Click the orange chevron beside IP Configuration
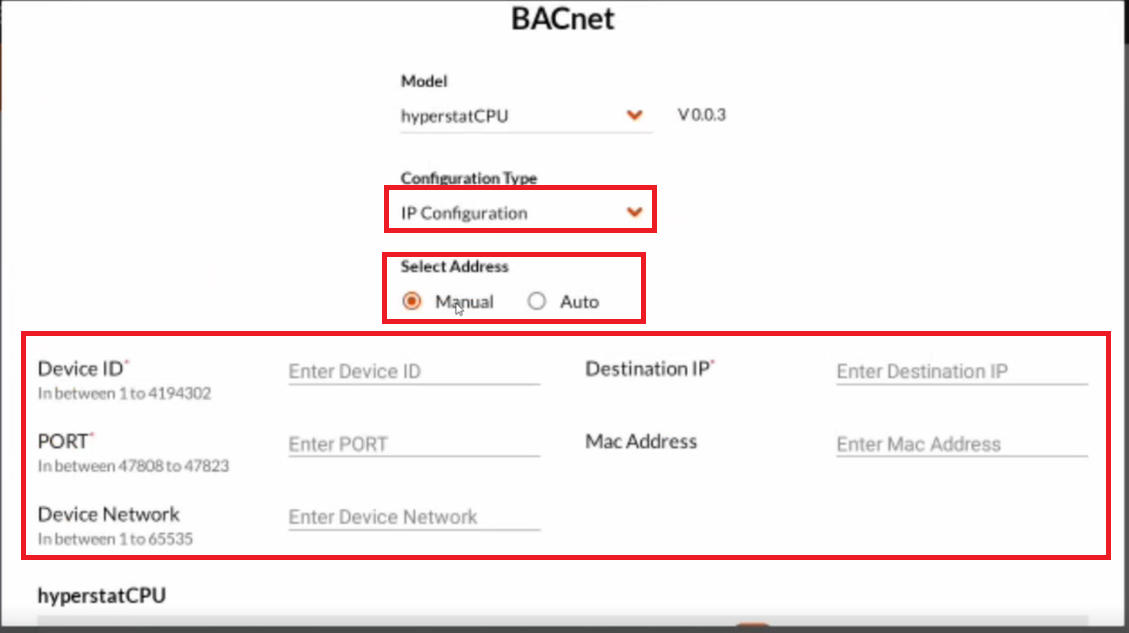Image resolution: width=1129 pixels, height=633 pixels. 634,212
